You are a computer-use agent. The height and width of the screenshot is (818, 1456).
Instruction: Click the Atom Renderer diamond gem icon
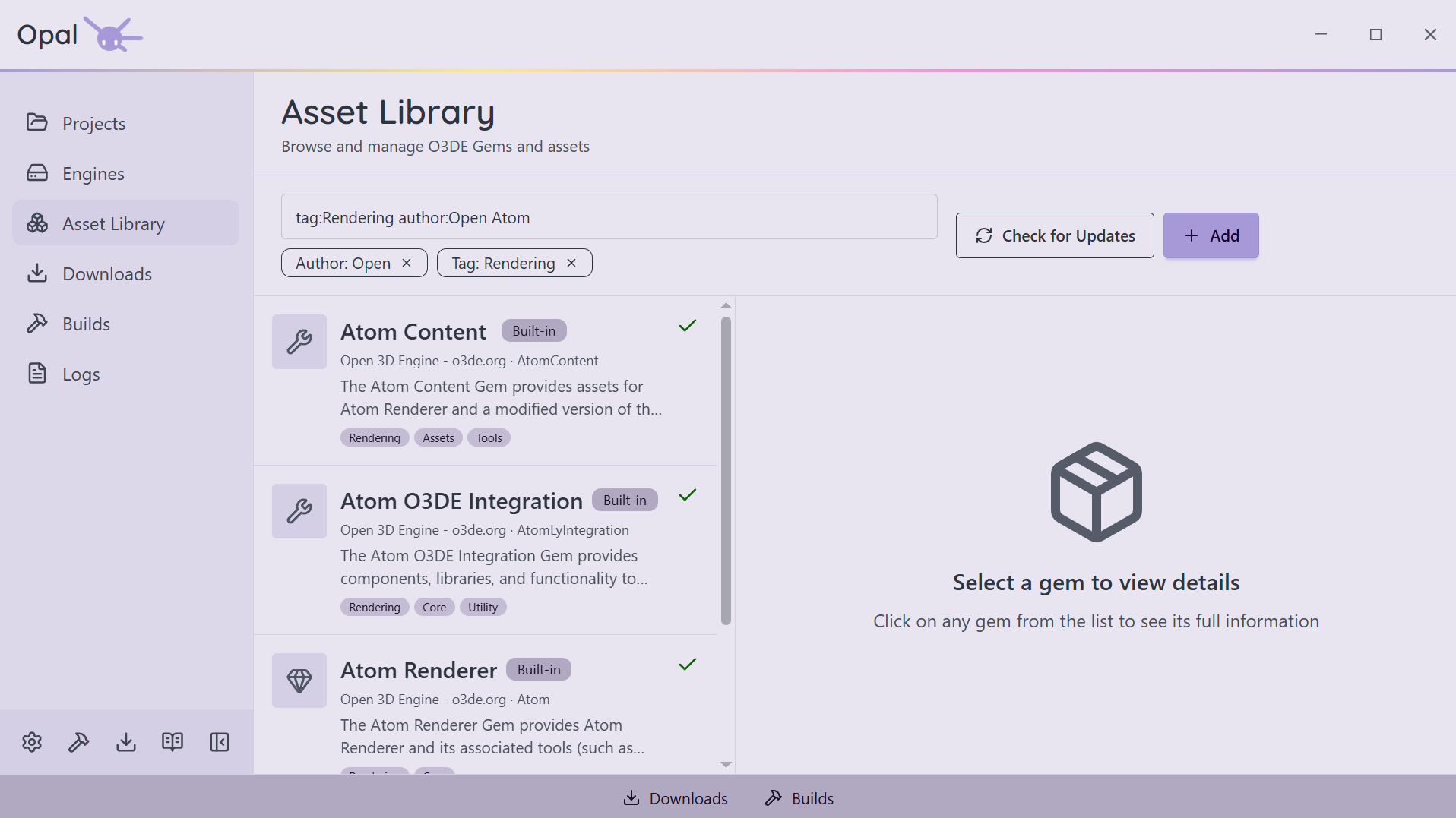(299, 681)
